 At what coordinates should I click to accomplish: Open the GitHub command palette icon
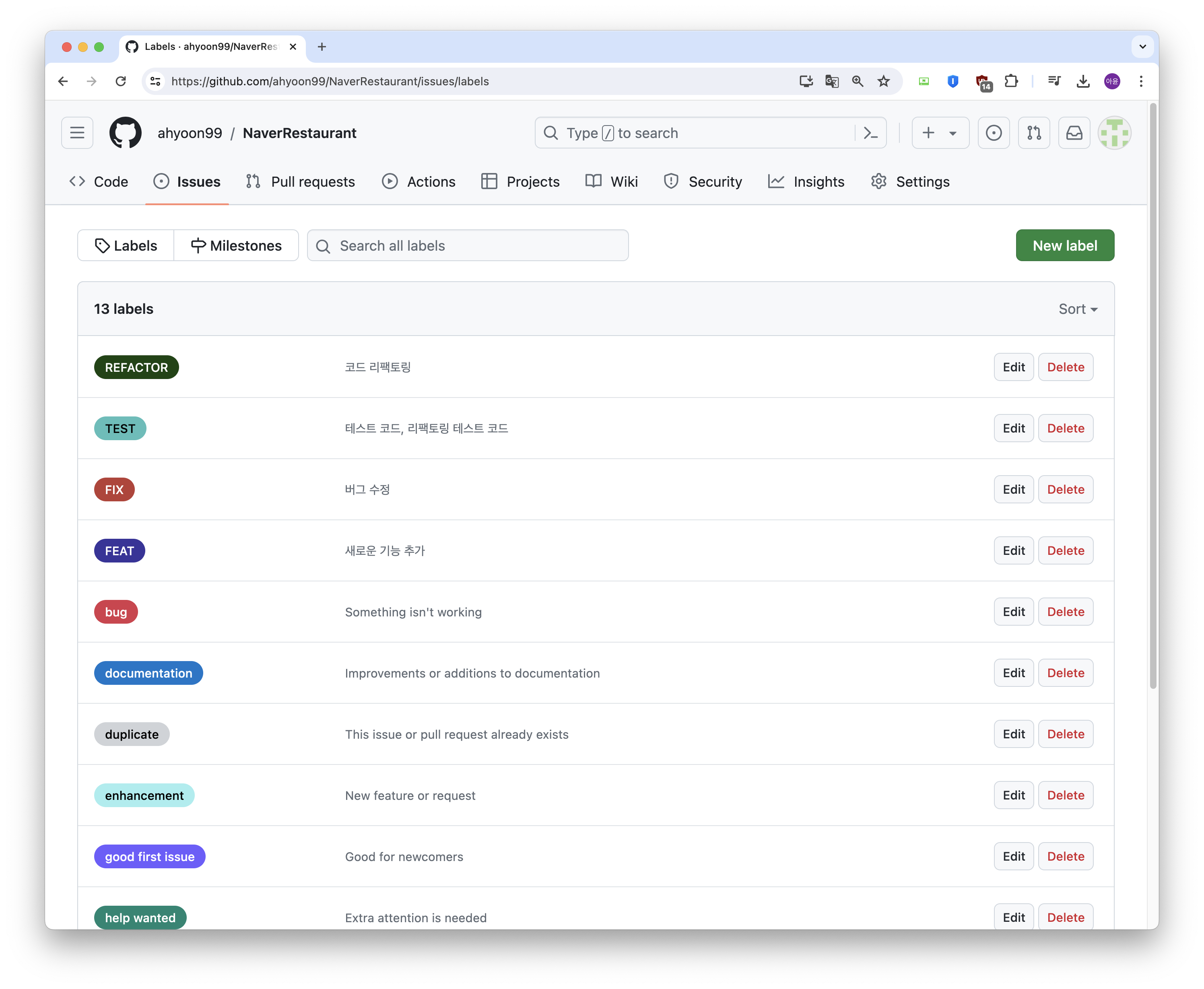[x=870, y=133]
